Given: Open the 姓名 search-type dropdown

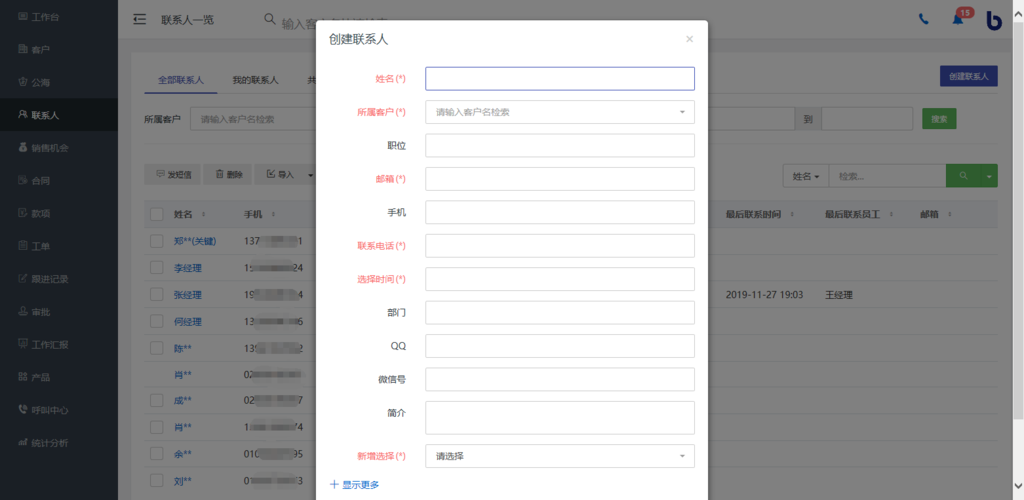Looking at the screenshot, I should 806,176.
